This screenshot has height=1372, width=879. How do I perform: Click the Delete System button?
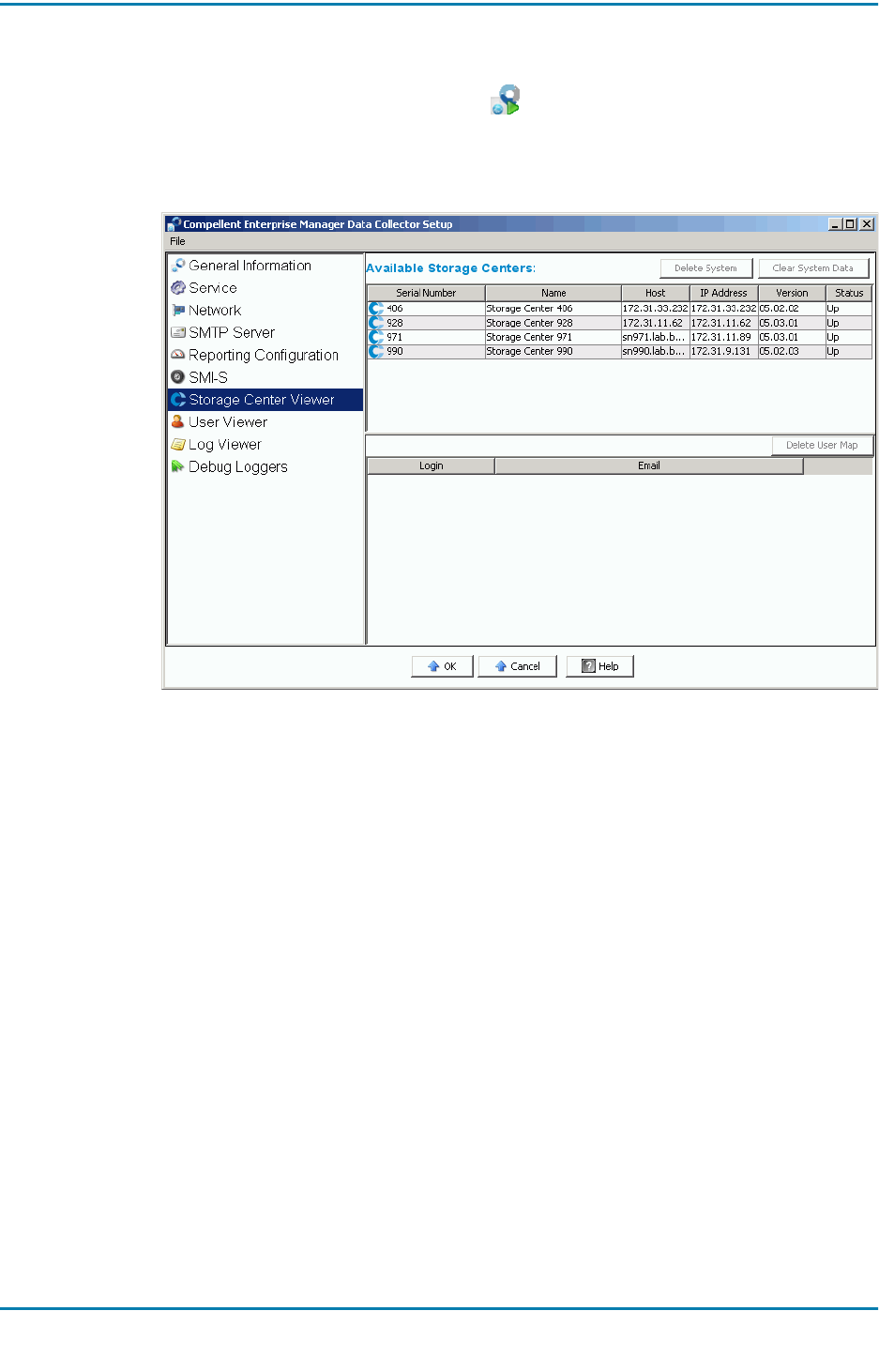pyautogui.click(x=705, y=268)
